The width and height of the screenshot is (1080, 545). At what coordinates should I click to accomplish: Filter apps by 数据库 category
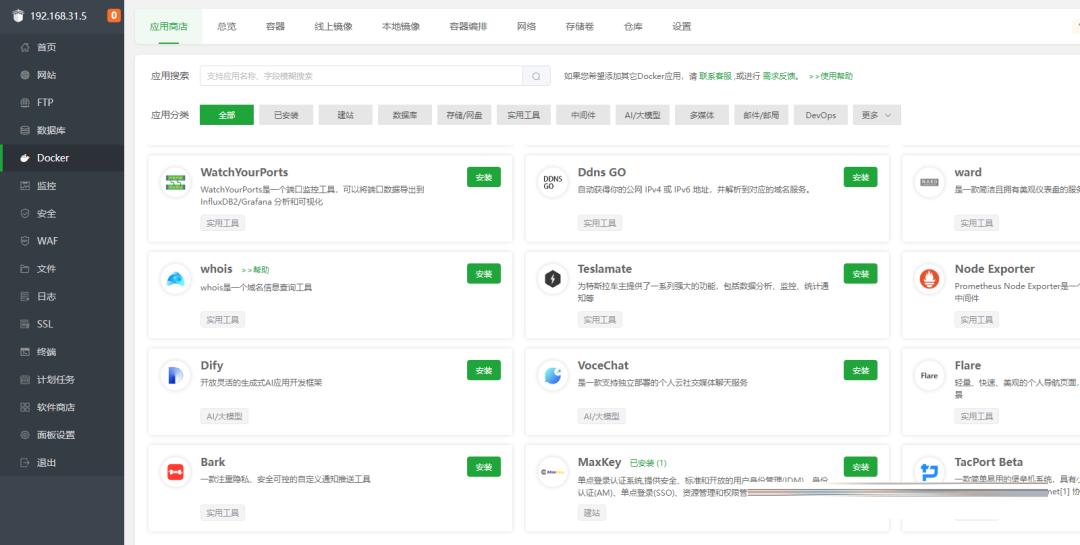tap(404, 115)
